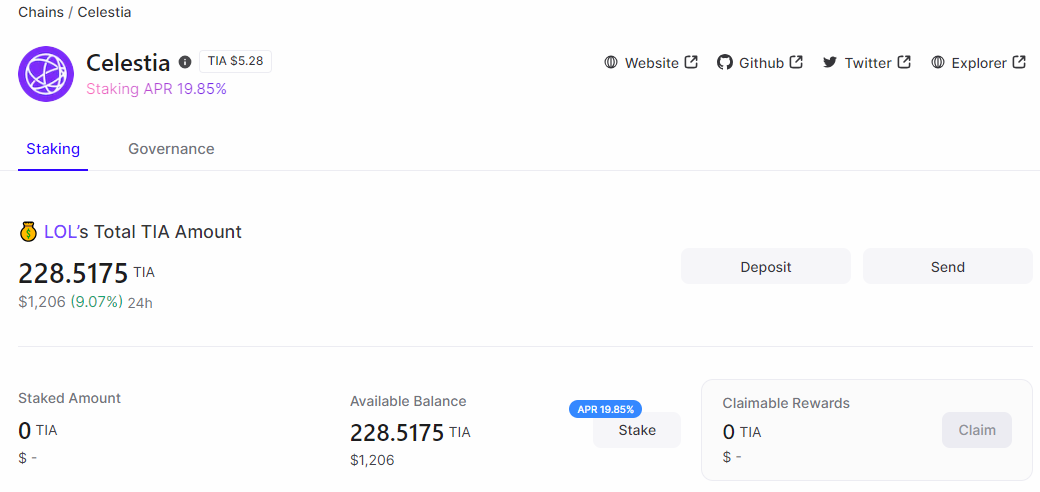Screen dimensions: 1040x492
Task: Click the external-link arrow after Website
Action: point(691,62)
